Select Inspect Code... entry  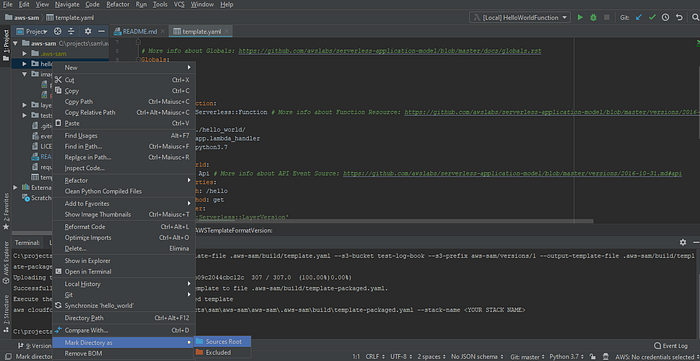click(124, 168)
